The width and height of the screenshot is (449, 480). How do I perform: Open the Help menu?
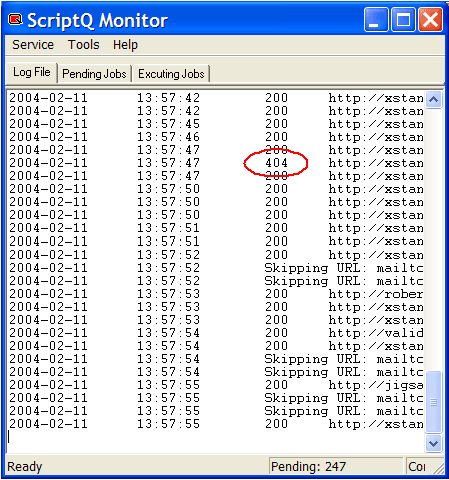pyautogui.click(x=125, y=45)
